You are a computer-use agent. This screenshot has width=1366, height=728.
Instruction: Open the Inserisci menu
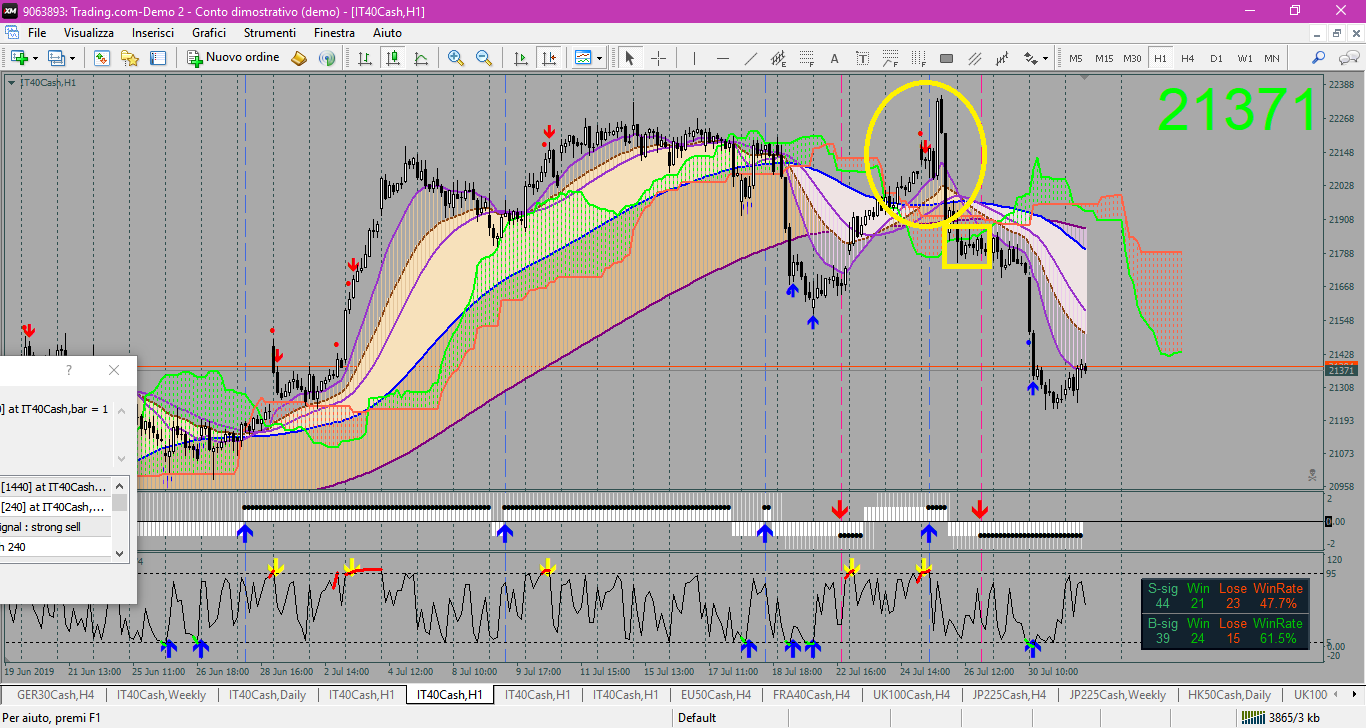click(x=153, y=33)
